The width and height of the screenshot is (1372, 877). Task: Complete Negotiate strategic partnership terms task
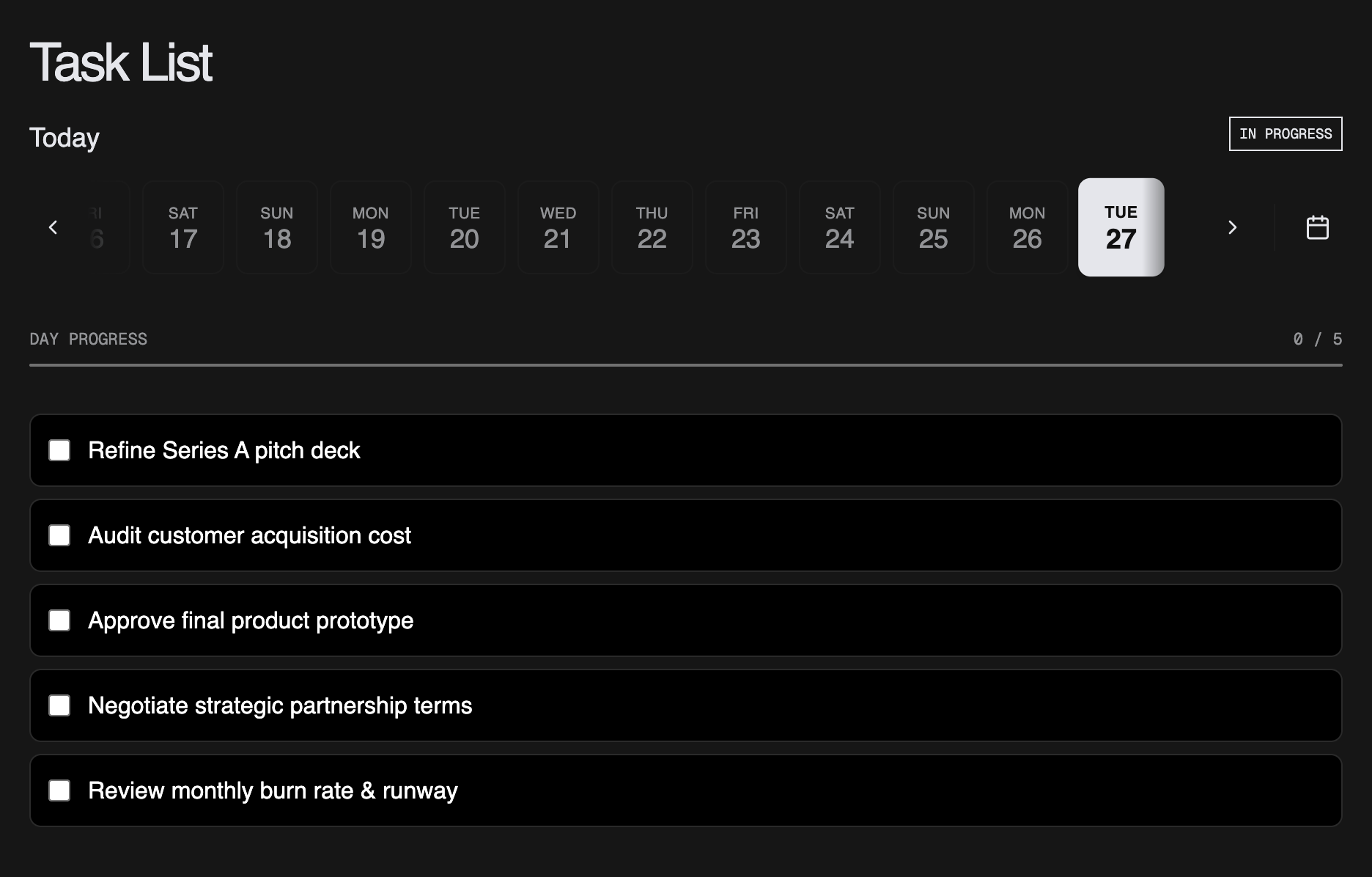click(59, 705)
